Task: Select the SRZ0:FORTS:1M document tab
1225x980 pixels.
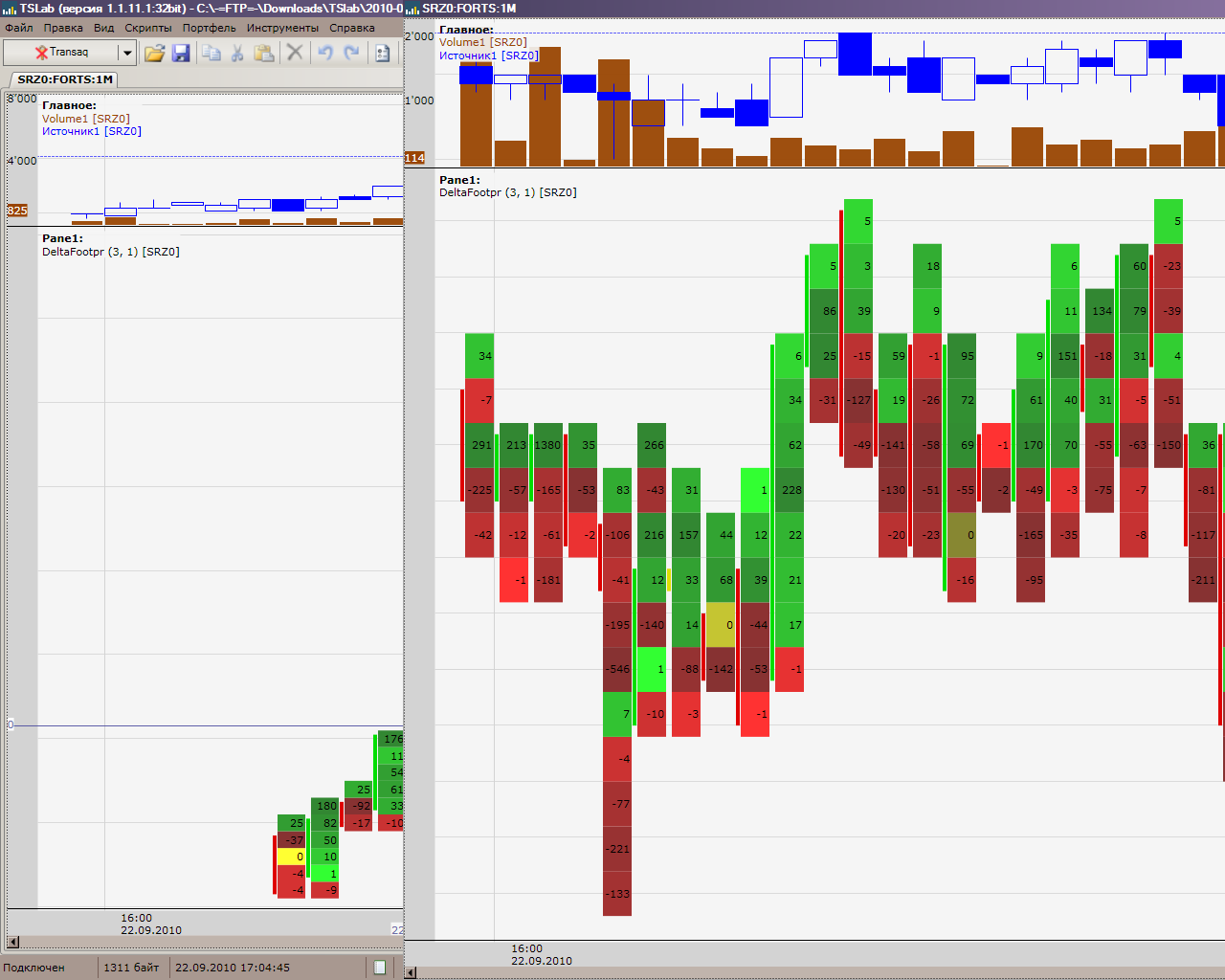Action: point(64,79)
